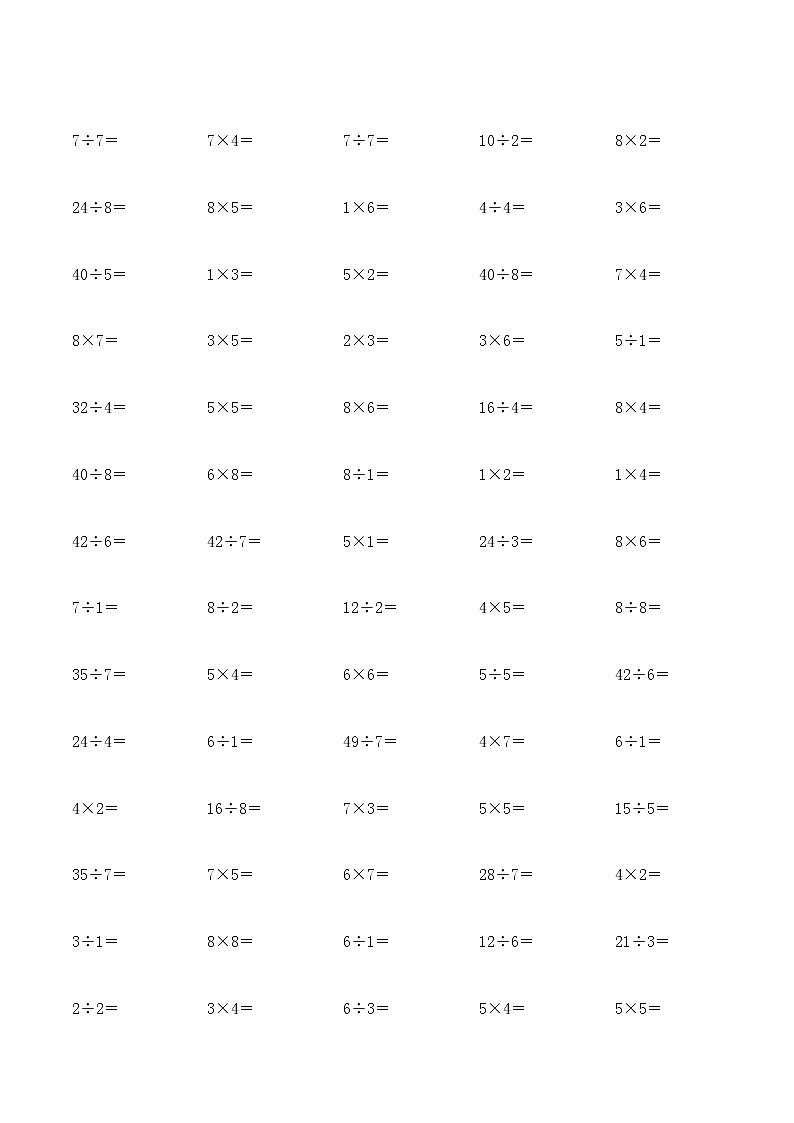Click the 32÷4= division problem
Image resolution: width=794 pixels, height=1123 pixels.
[98, 408]
